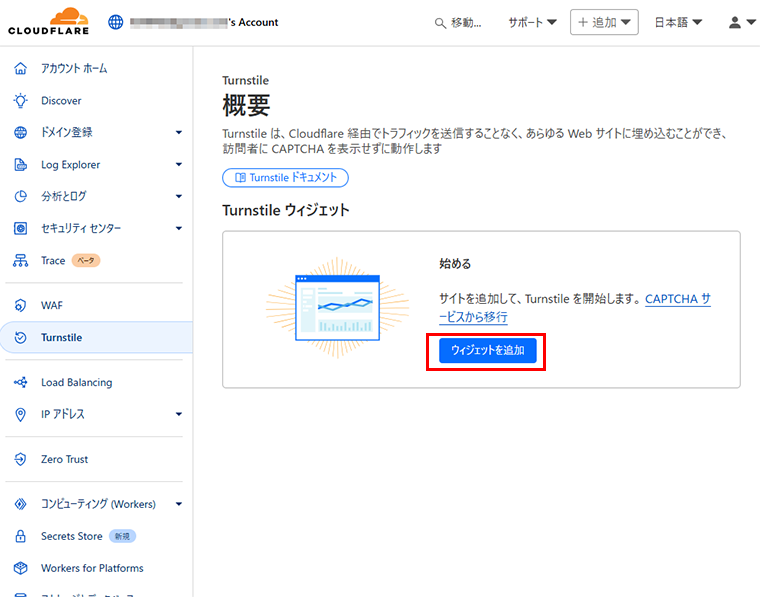This screenshot has width=760, height=597.
Task: Click the Load Balancing icon
Action: point(20,382)
